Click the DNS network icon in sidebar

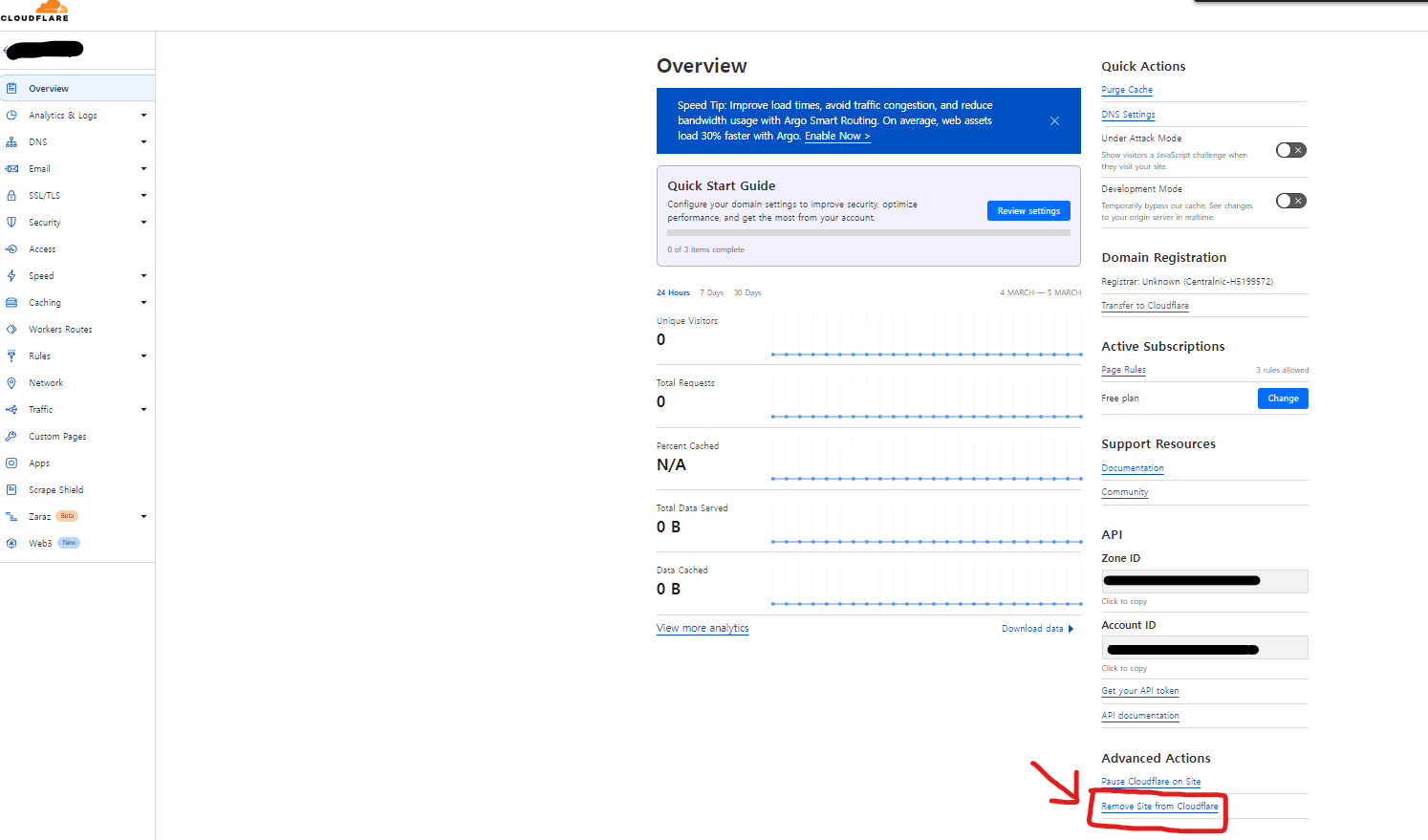click(x=11, y=141)
